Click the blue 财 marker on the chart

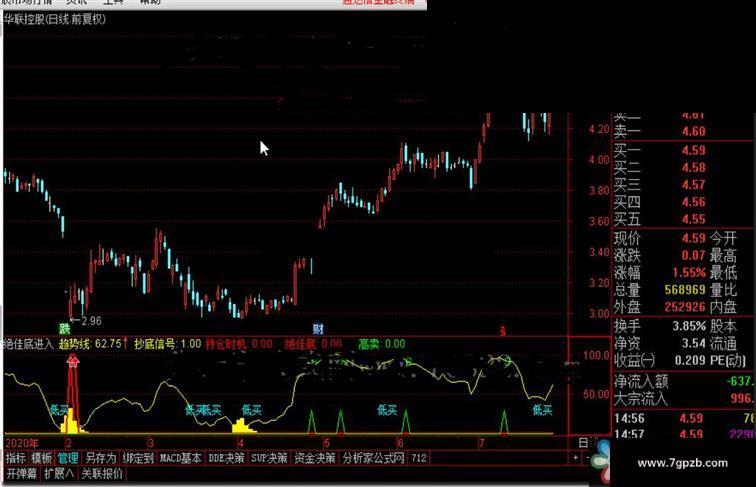coord(318,329)
